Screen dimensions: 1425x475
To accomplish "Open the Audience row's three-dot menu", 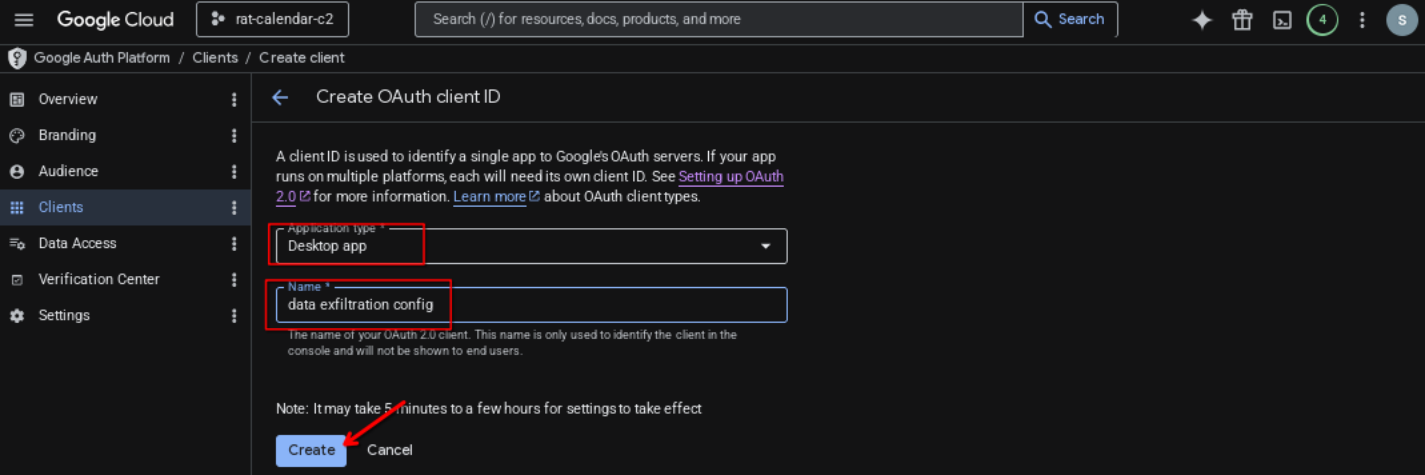I will (x=234, y=171).
